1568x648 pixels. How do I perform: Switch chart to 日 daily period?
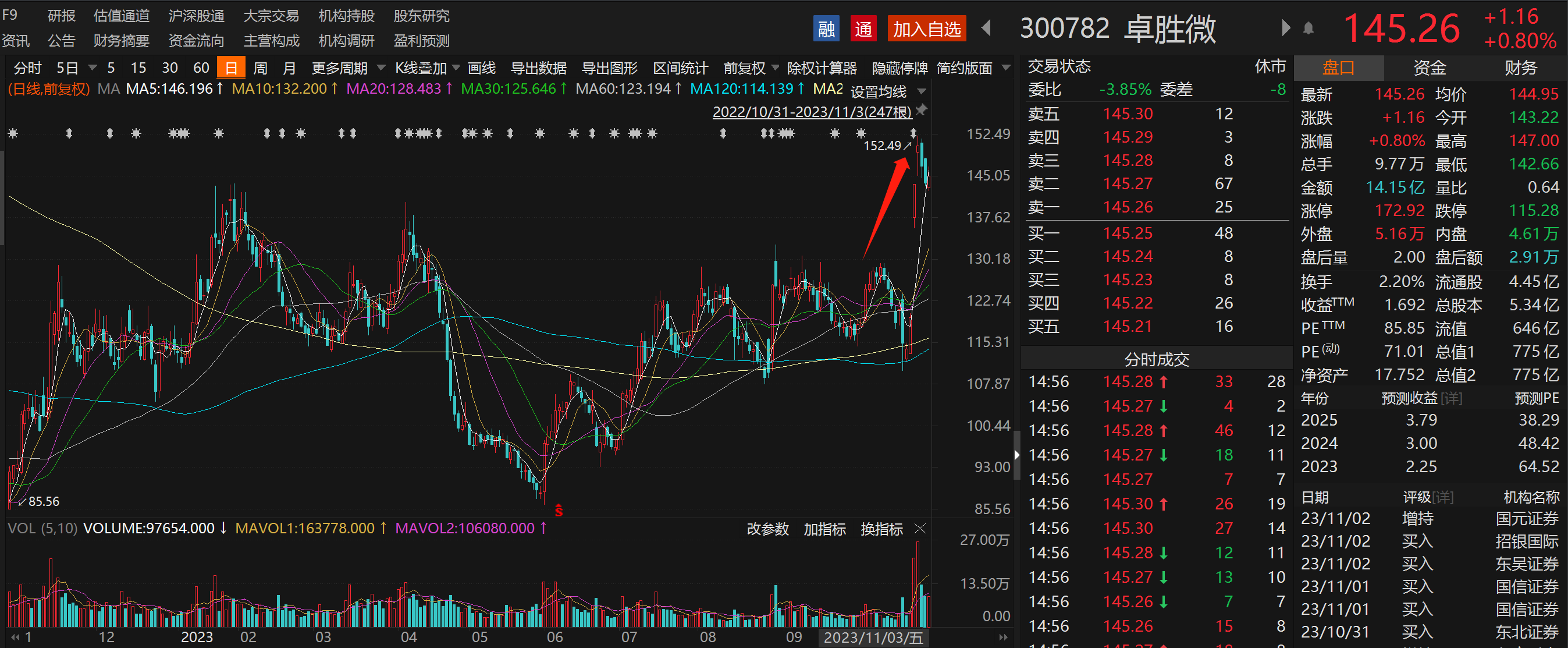(231, 68)
